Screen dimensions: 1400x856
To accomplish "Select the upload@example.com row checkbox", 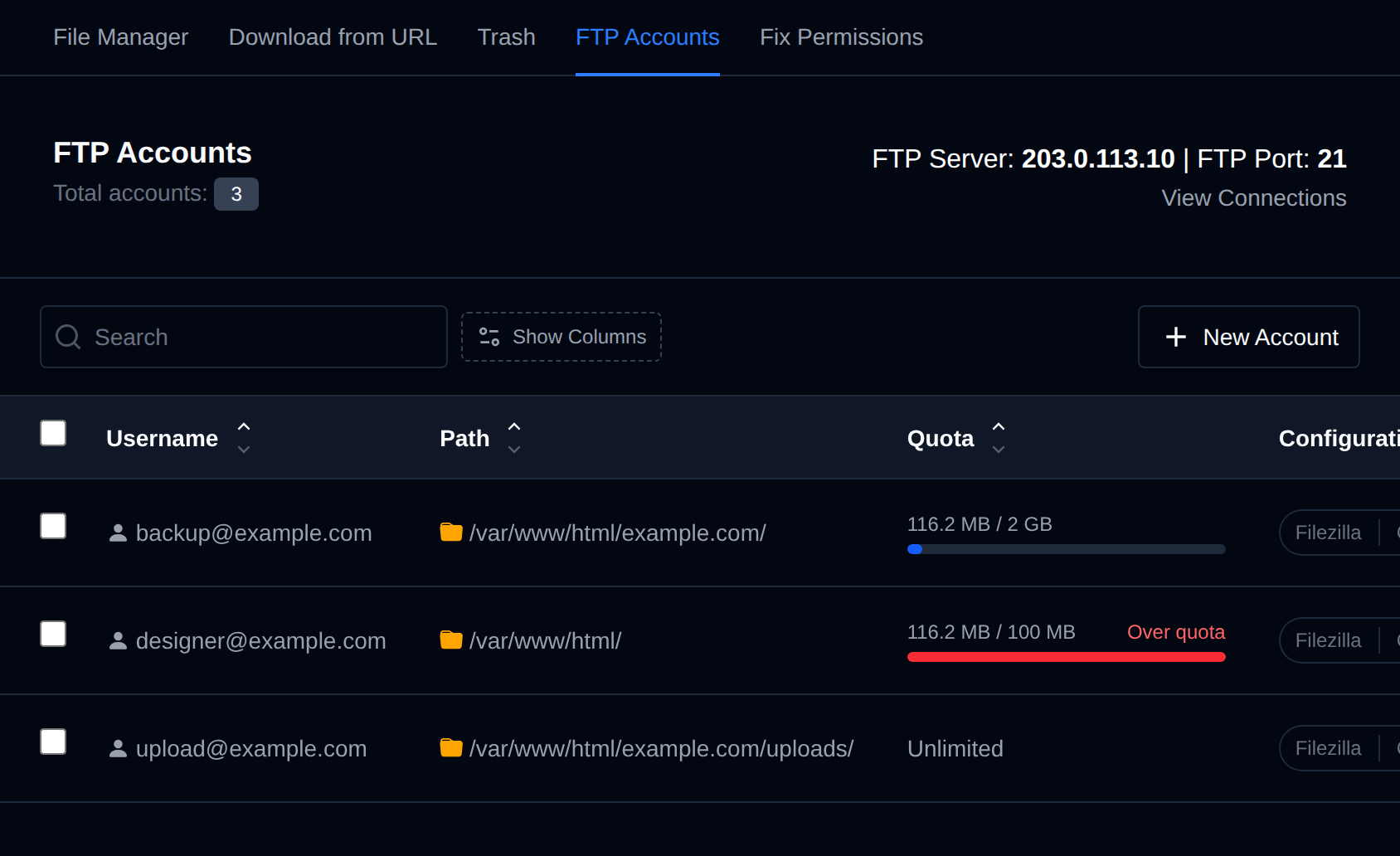I will pos(53,742).
